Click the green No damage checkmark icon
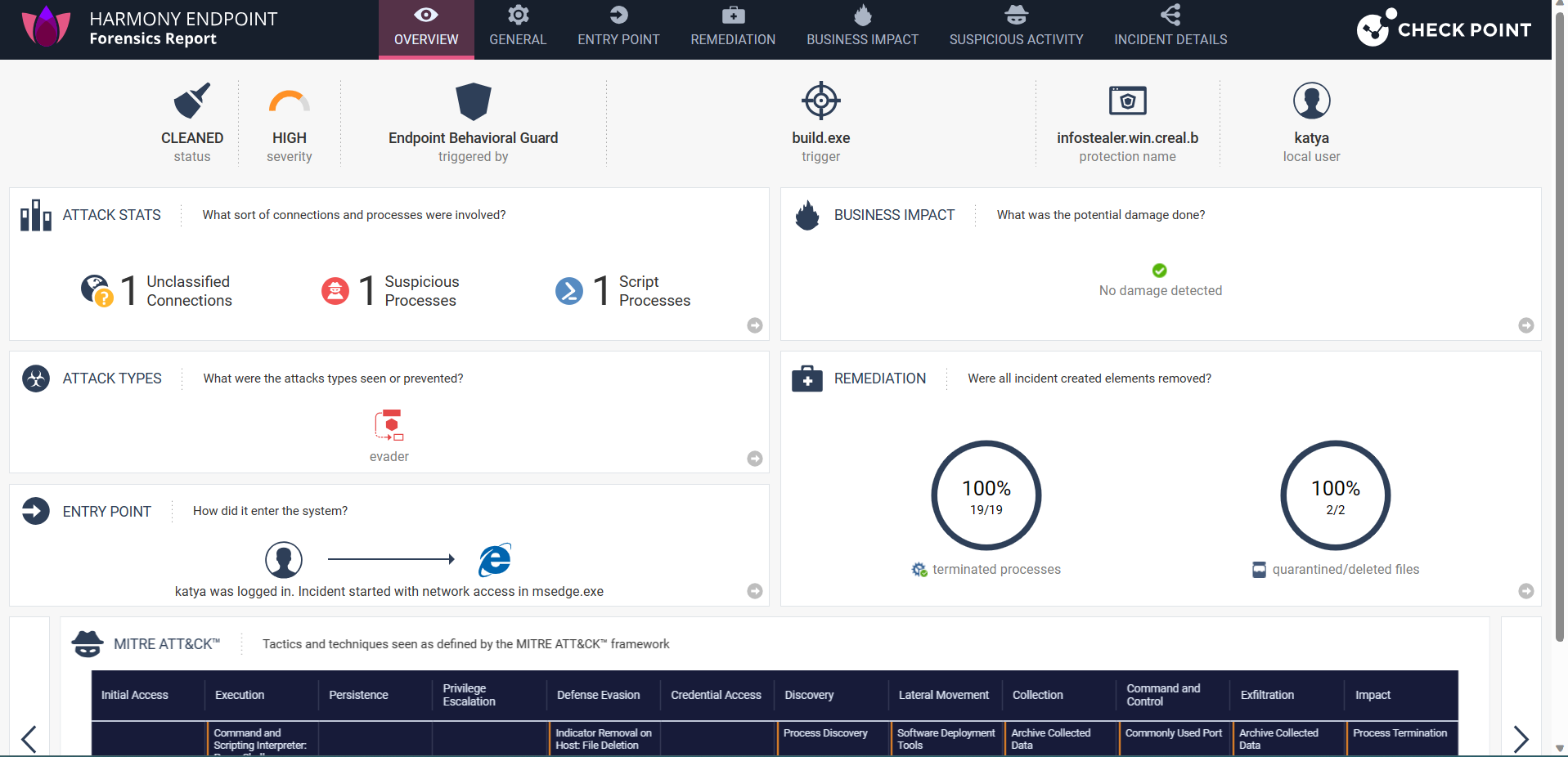The height and width of the screenshot is (757, 1568). click(1160, 271)
